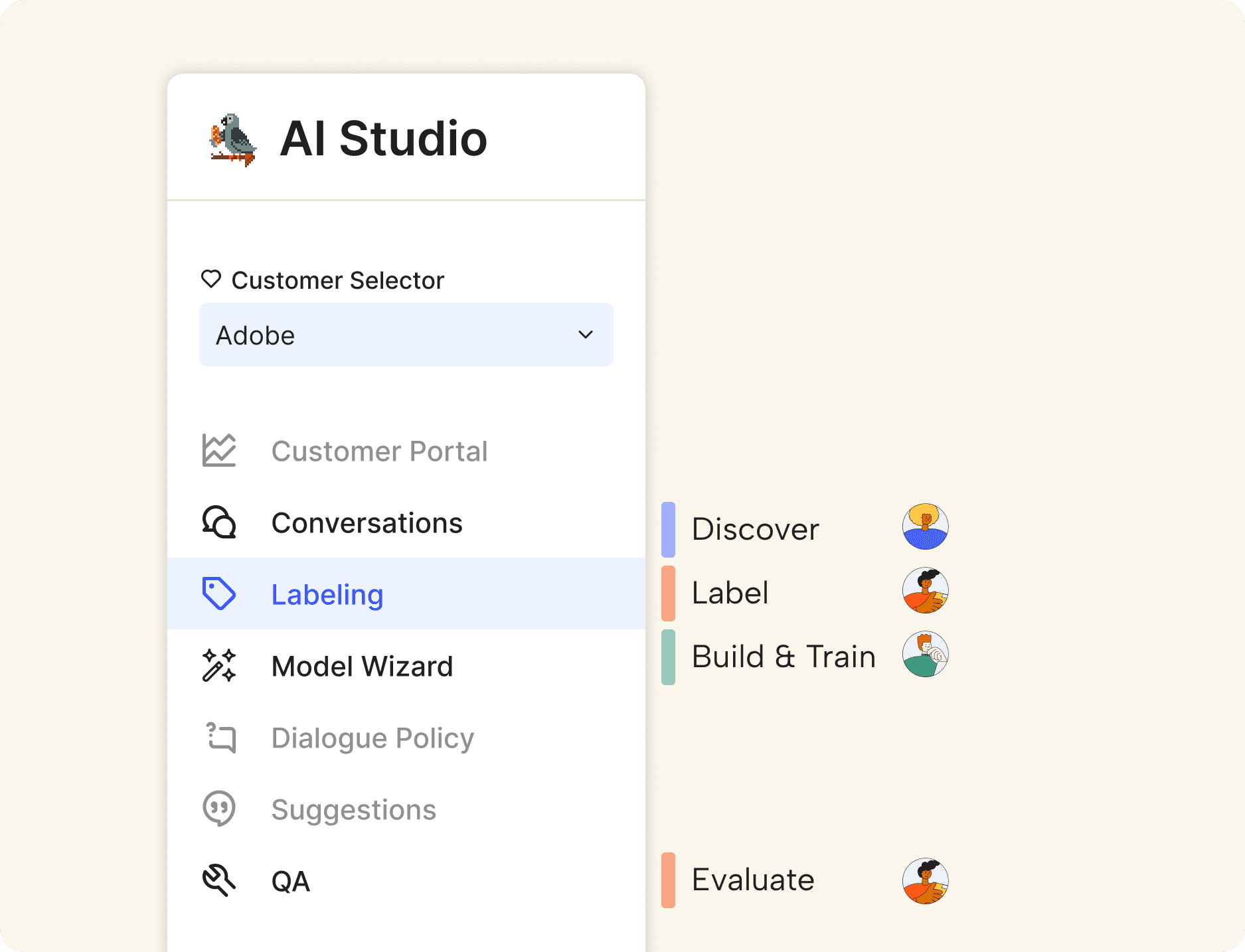Image resolution: width=1245 pixels, height=952 pixels.
Task: Click the Build & Train label
Action: pos(784,657)
